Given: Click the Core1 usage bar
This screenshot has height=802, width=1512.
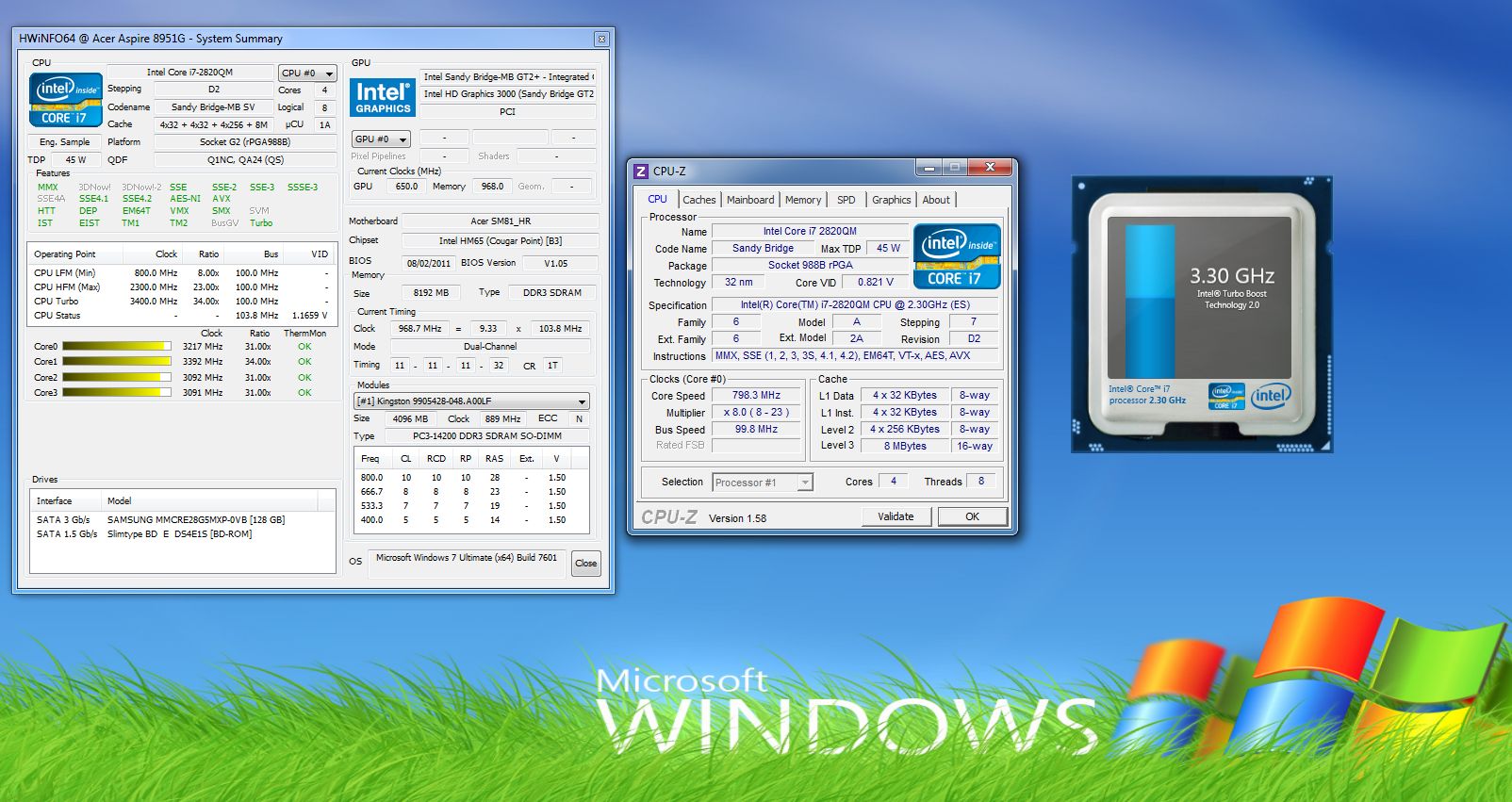Looking at the screenshot, I should [x=117, y=362].
